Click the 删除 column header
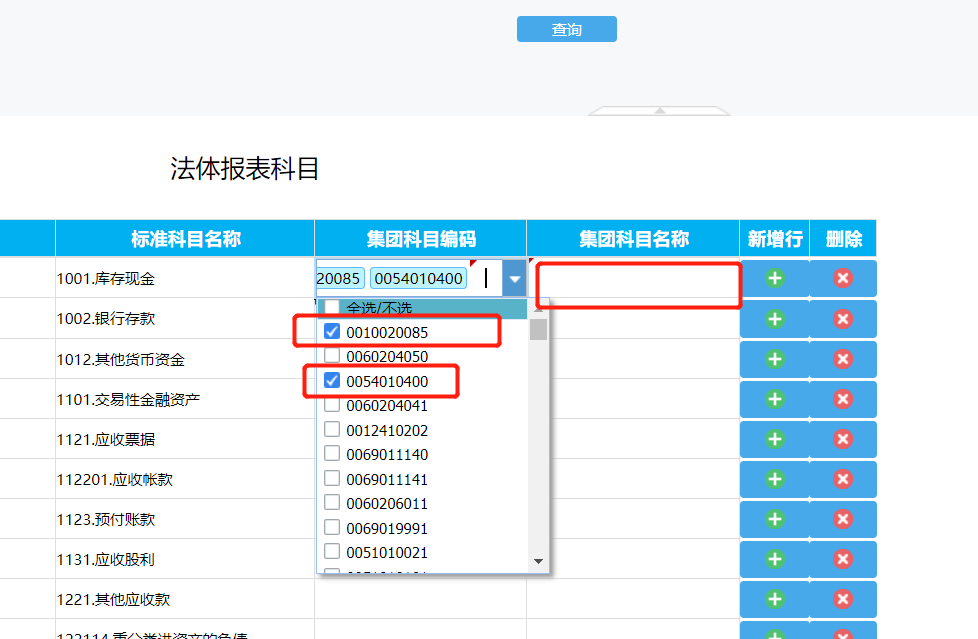The height and width of the screenshot is (639, 978). click(843, 238)
